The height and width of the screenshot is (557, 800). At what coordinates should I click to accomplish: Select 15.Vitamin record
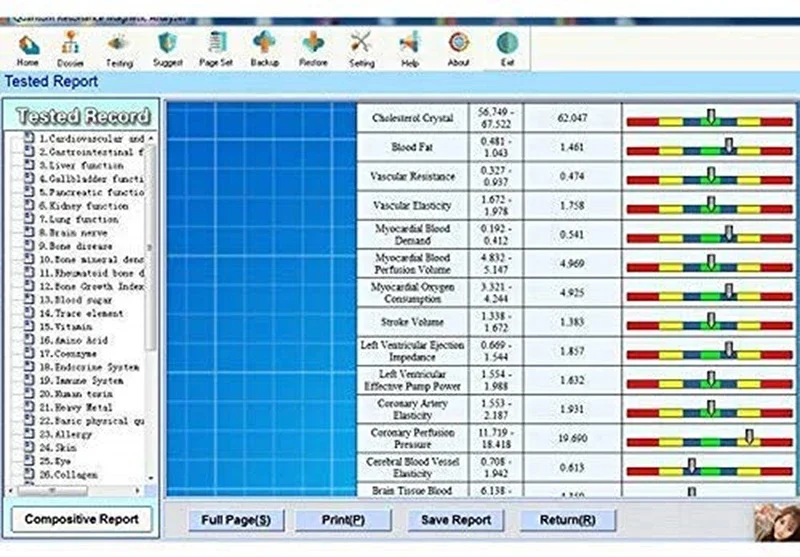pos(66,326)
